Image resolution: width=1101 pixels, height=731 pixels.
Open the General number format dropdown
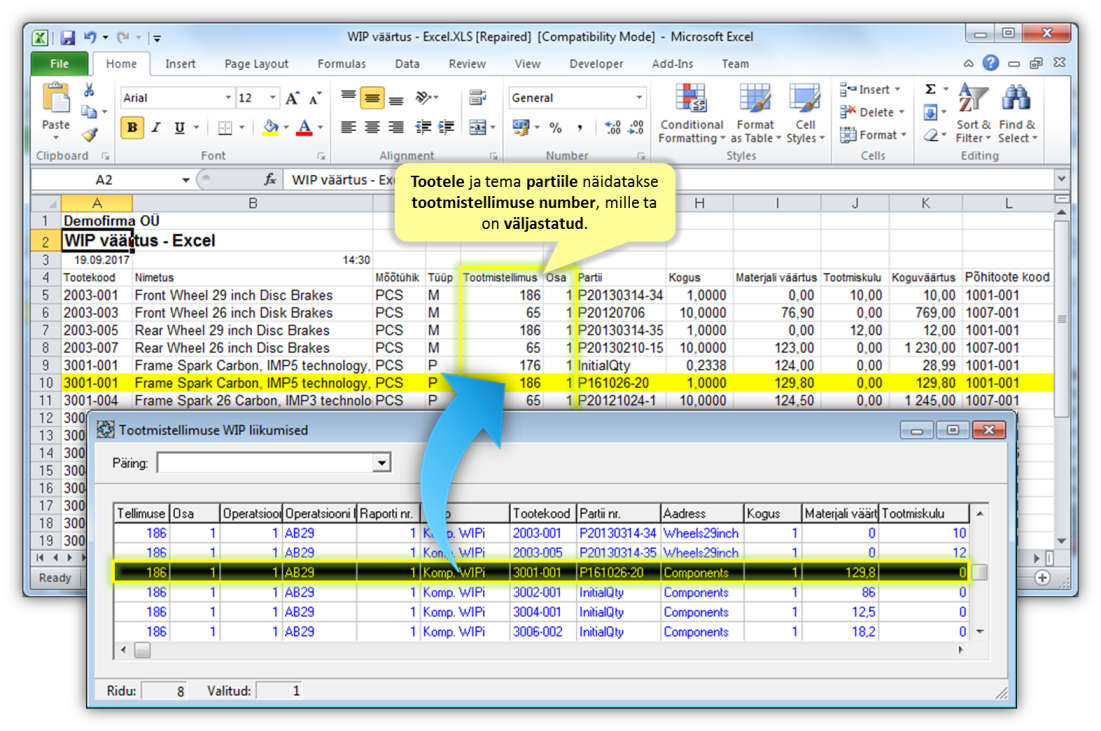[x=639, y=98]
